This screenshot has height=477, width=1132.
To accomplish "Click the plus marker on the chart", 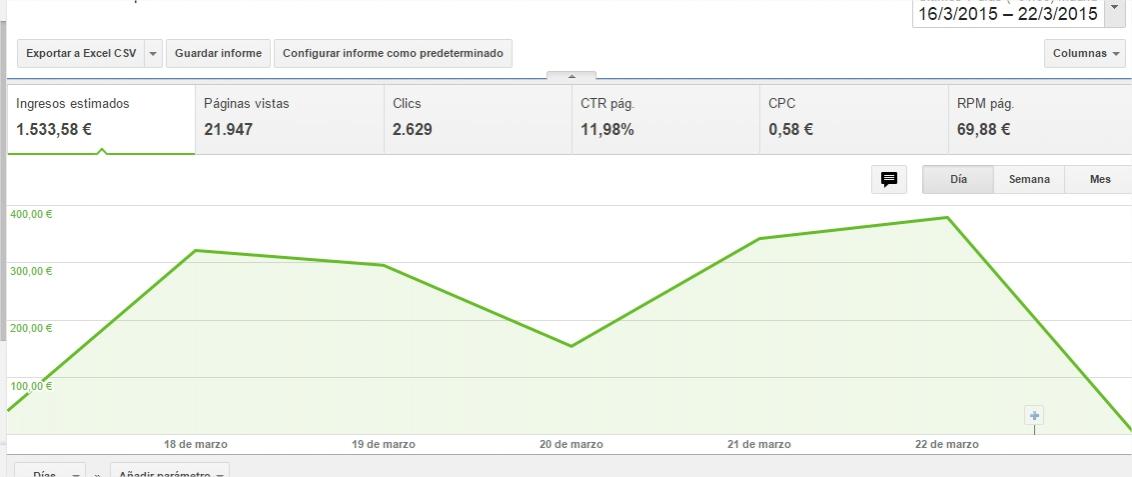I will click(x=1034, y=416).
